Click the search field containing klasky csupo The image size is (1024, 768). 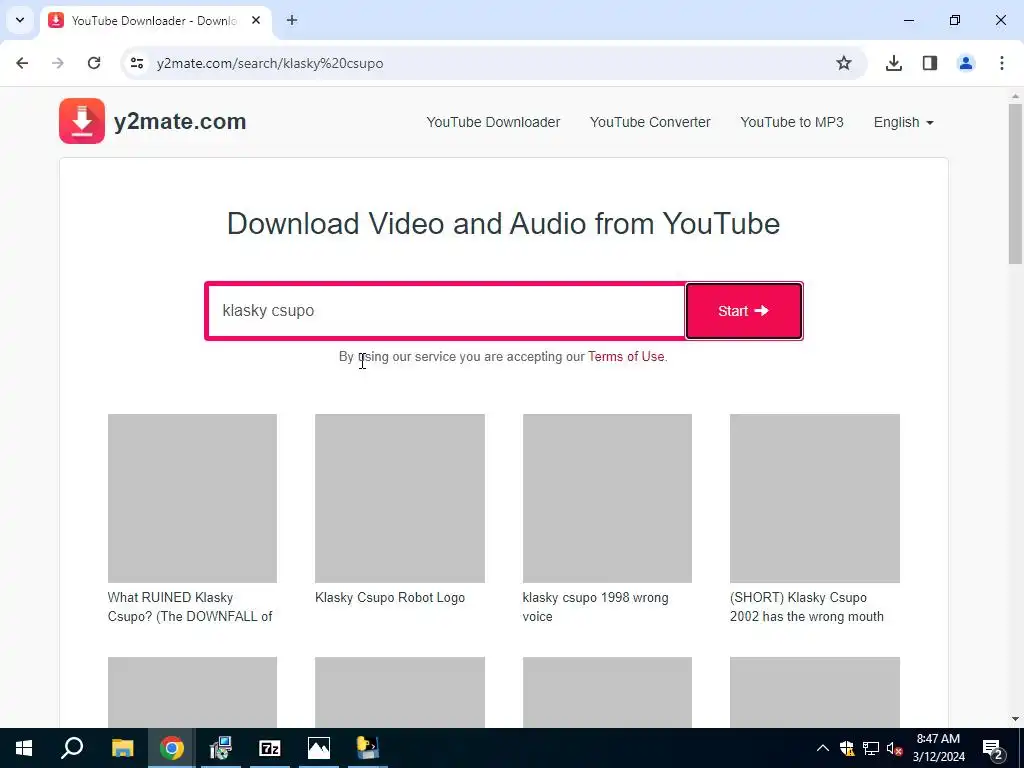[446, 311]
